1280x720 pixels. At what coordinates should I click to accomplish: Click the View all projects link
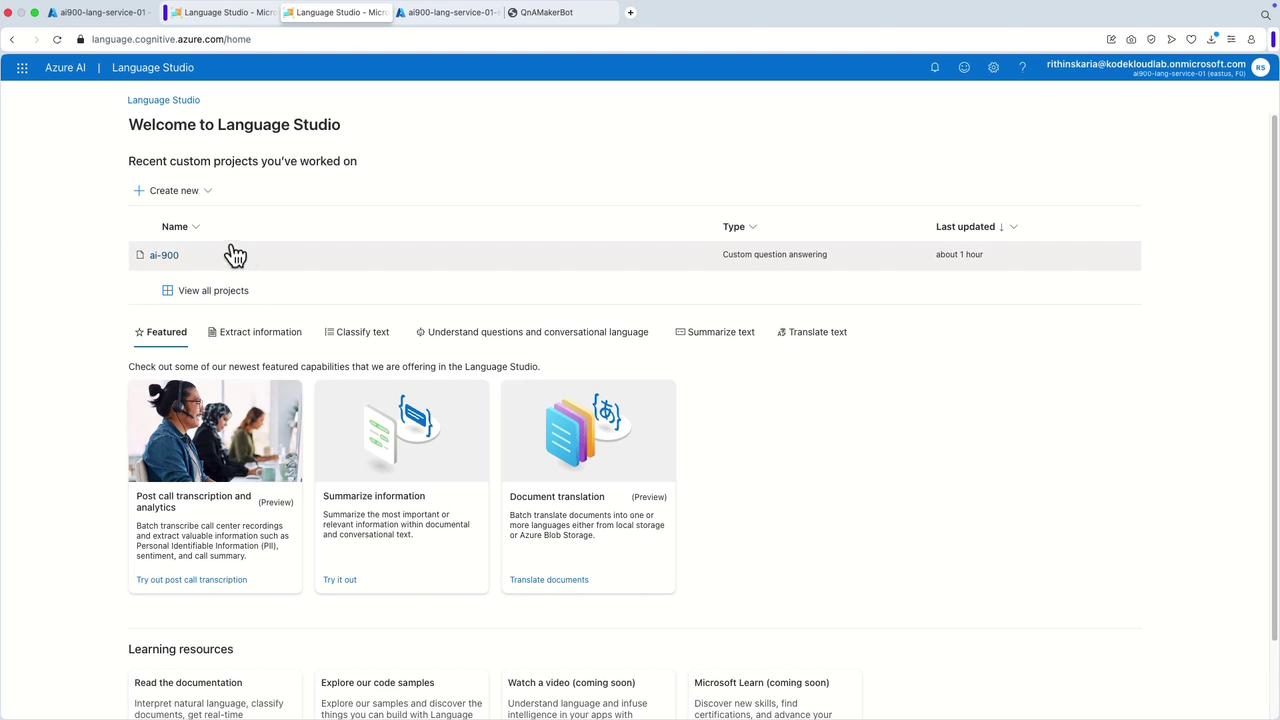213,291
